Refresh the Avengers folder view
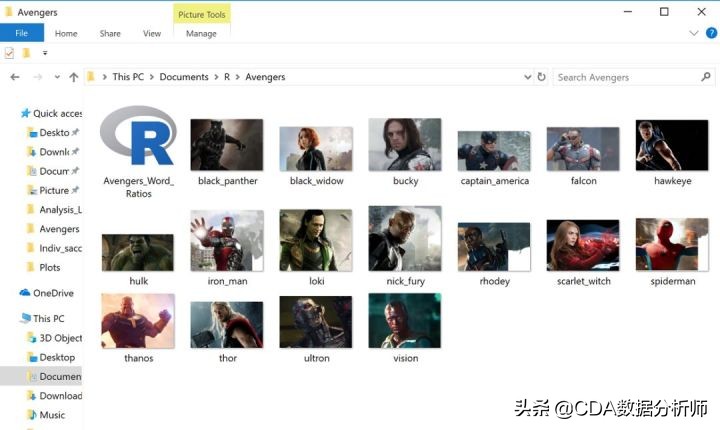Viewport: 720px width, 430px height. (x=542, y=77)
